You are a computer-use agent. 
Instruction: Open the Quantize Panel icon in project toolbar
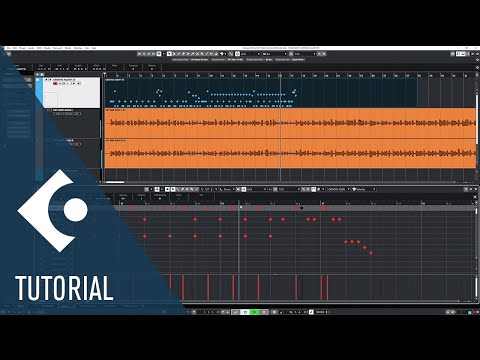[324, 54]
